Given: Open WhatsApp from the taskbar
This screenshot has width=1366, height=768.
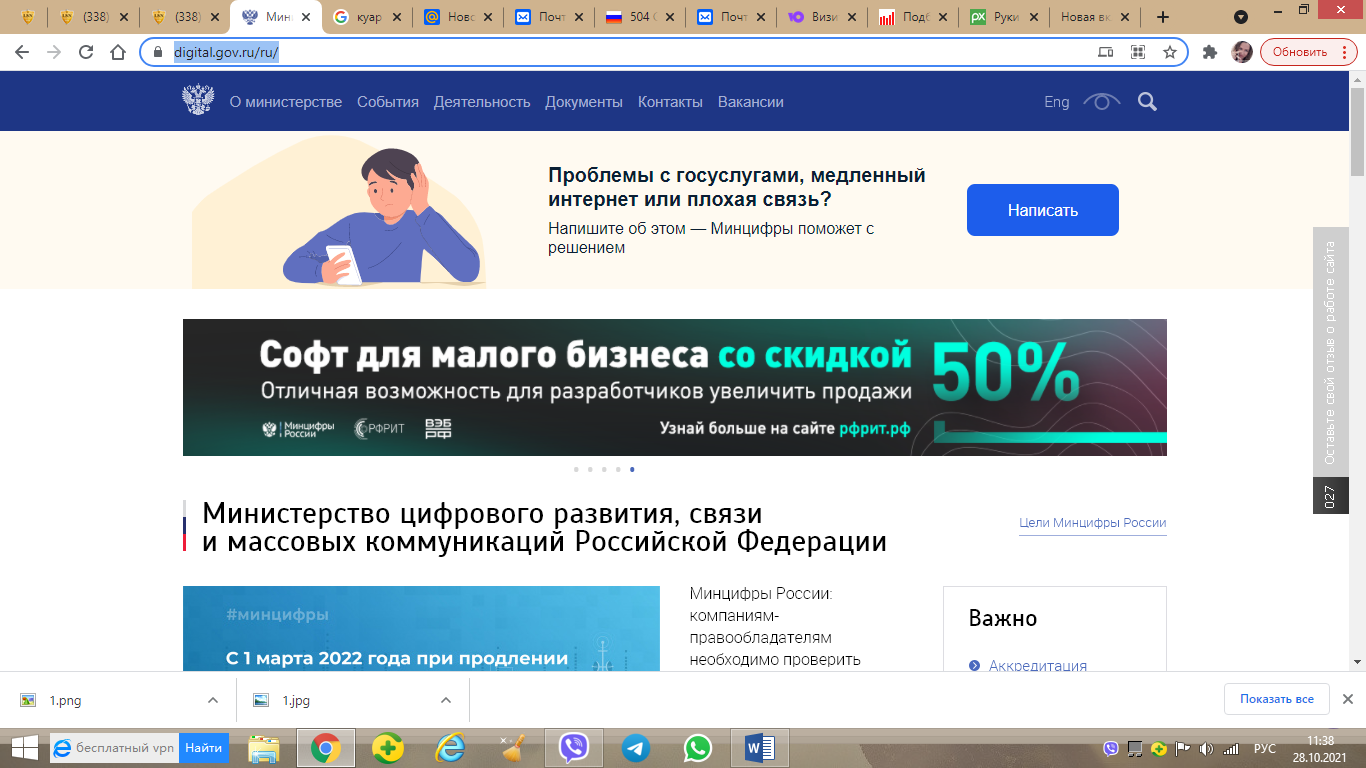Looking at the screenshot, I should coord(697,748).
